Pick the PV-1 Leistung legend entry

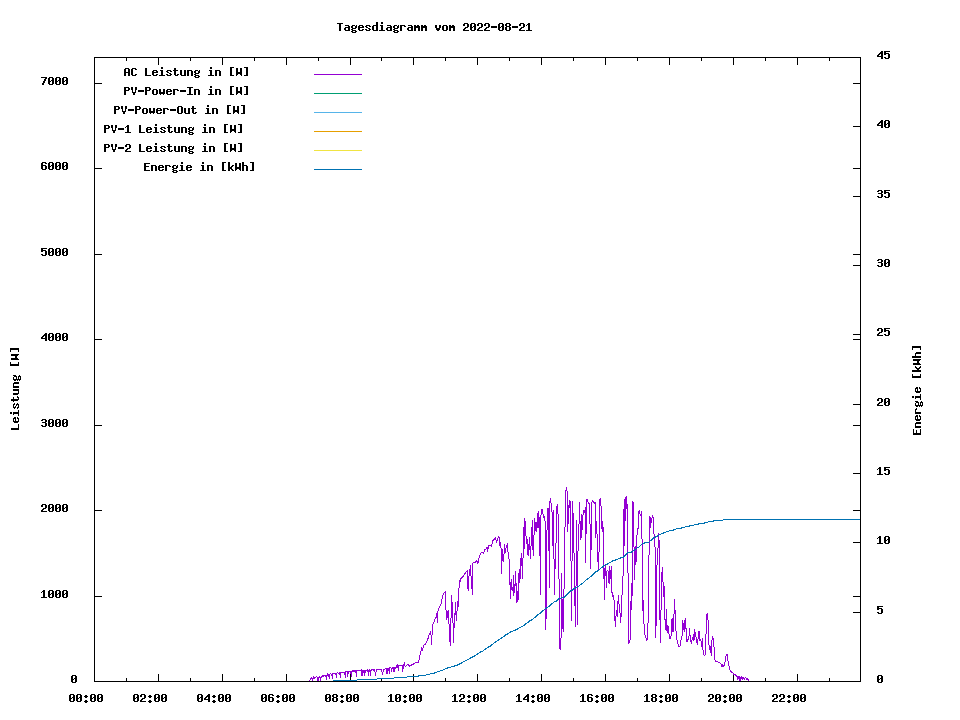[173, 129]
